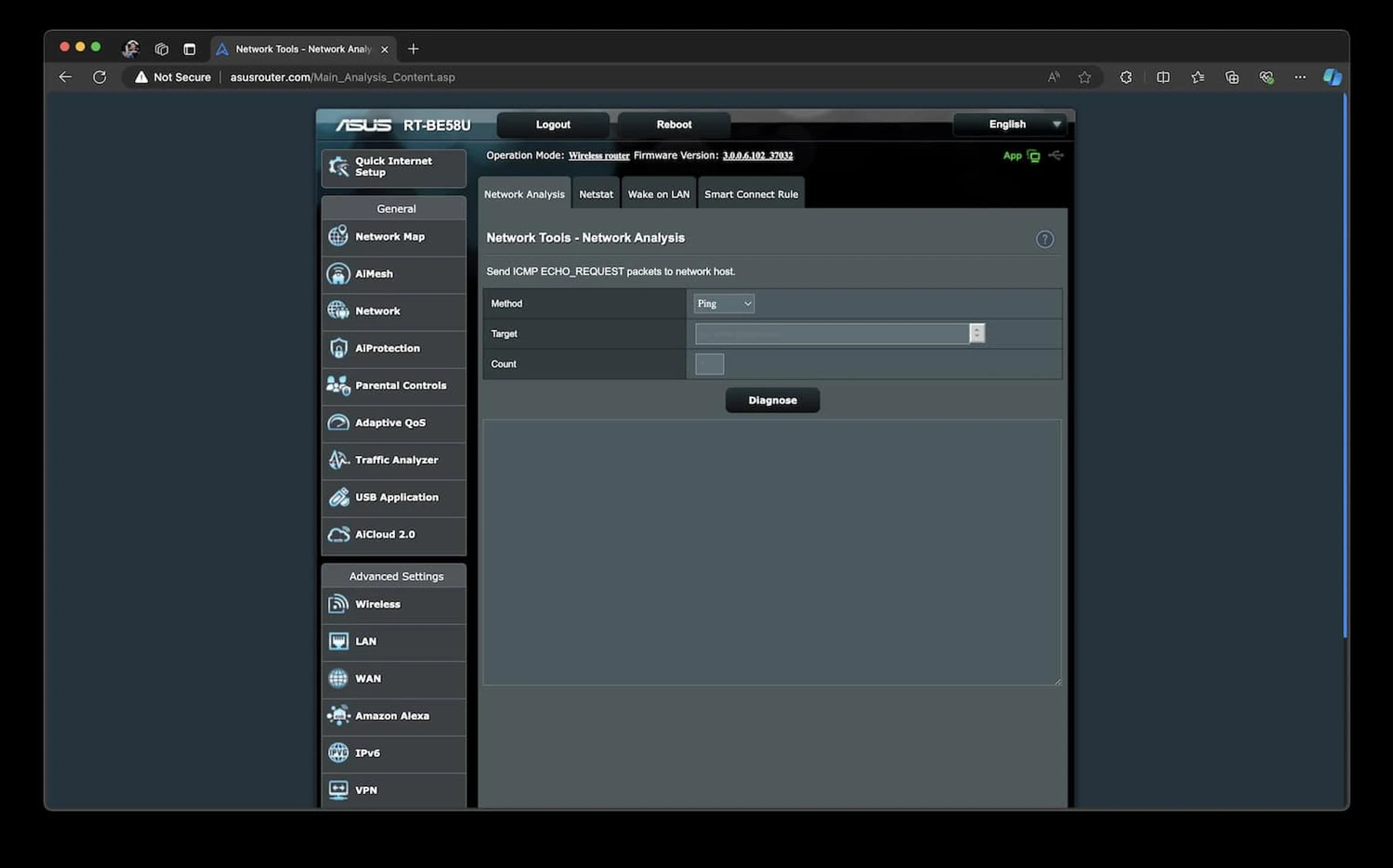Open browser extensions icon
1393x868 pixels.
(1125, 77)
